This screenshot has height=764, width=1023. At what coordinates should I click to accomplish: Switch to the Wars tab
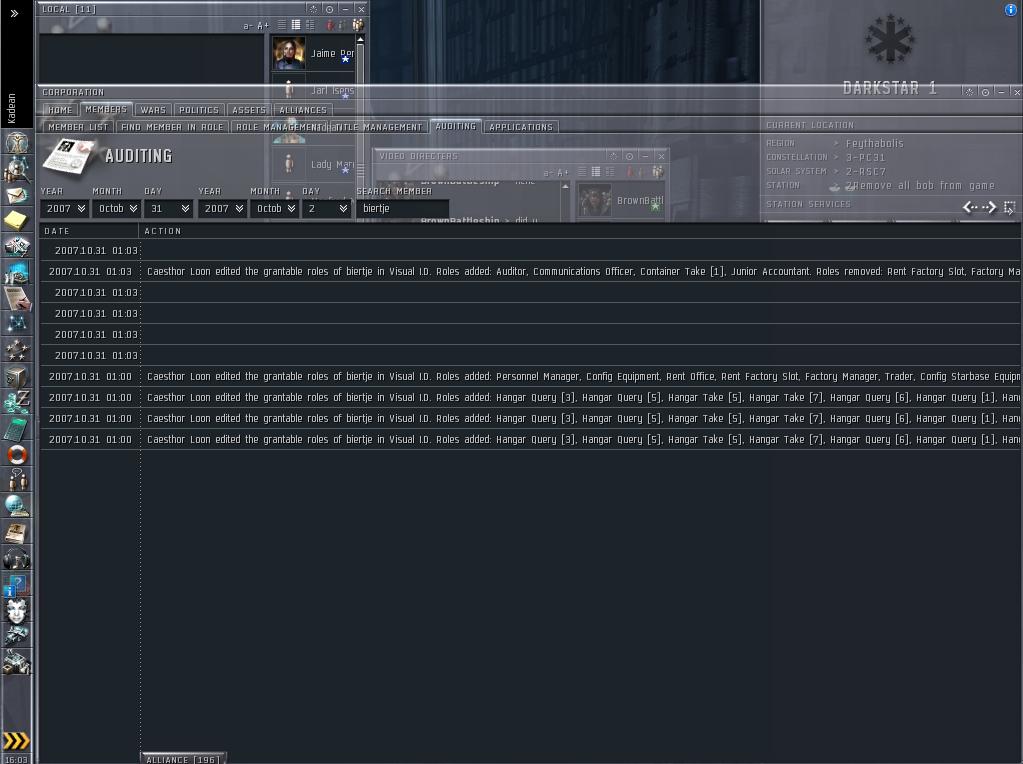coord(153,110)
